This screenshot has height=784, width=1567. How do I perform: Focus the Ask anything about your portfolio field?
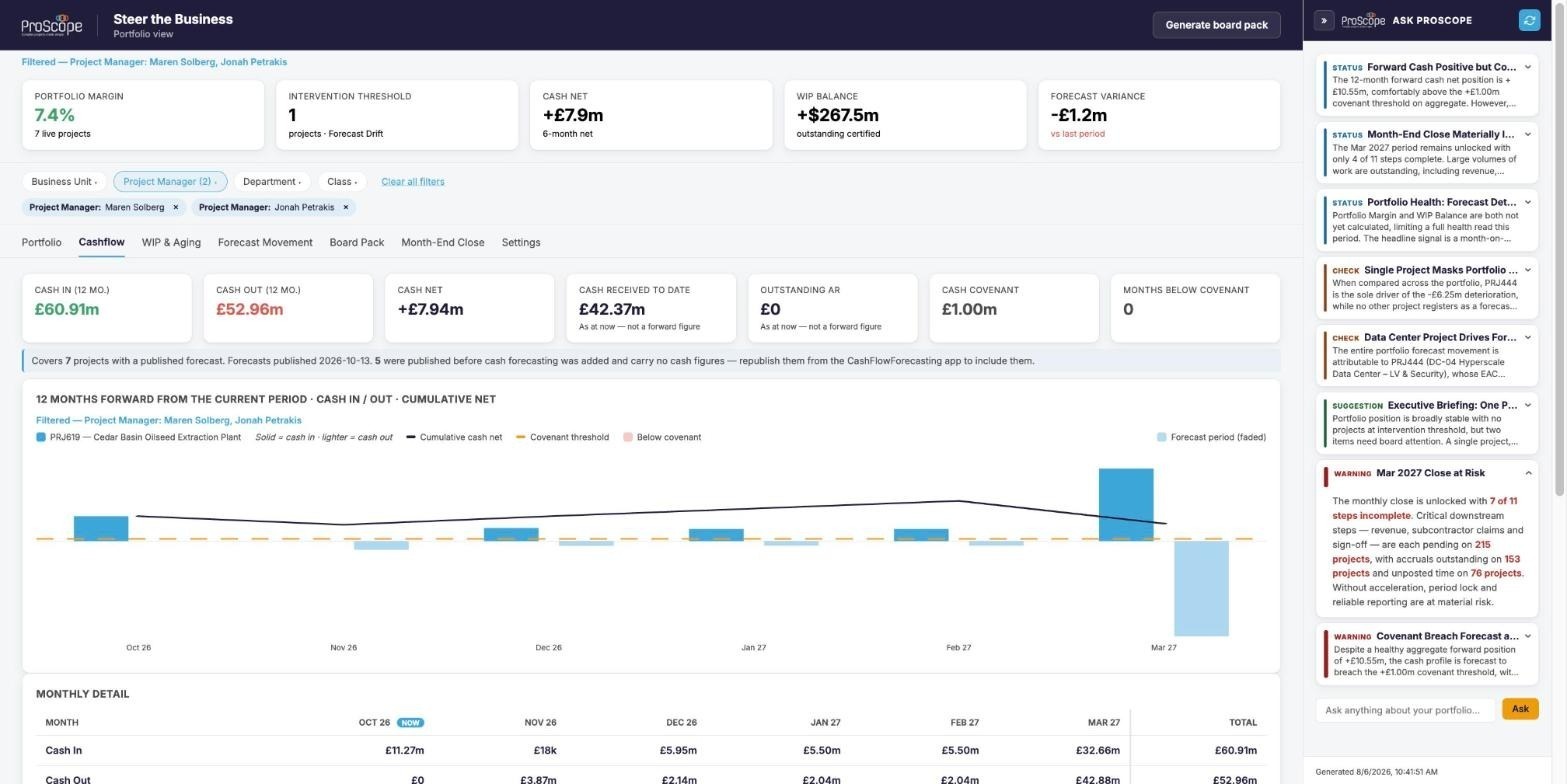coord(1405,710)
